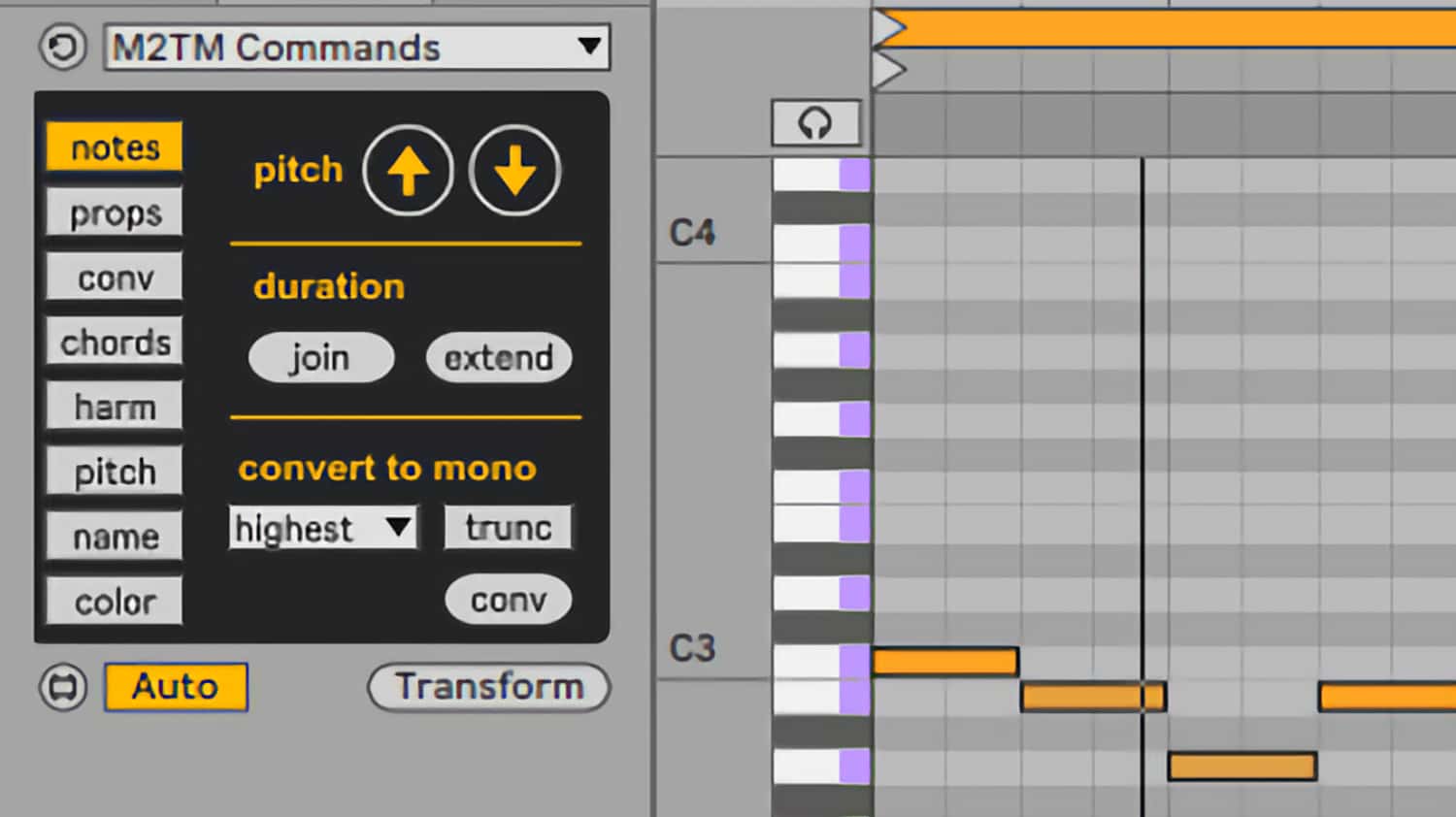This screenshot has width=1456, height=817.
Task: Click the Transform button
Action: 489,687
